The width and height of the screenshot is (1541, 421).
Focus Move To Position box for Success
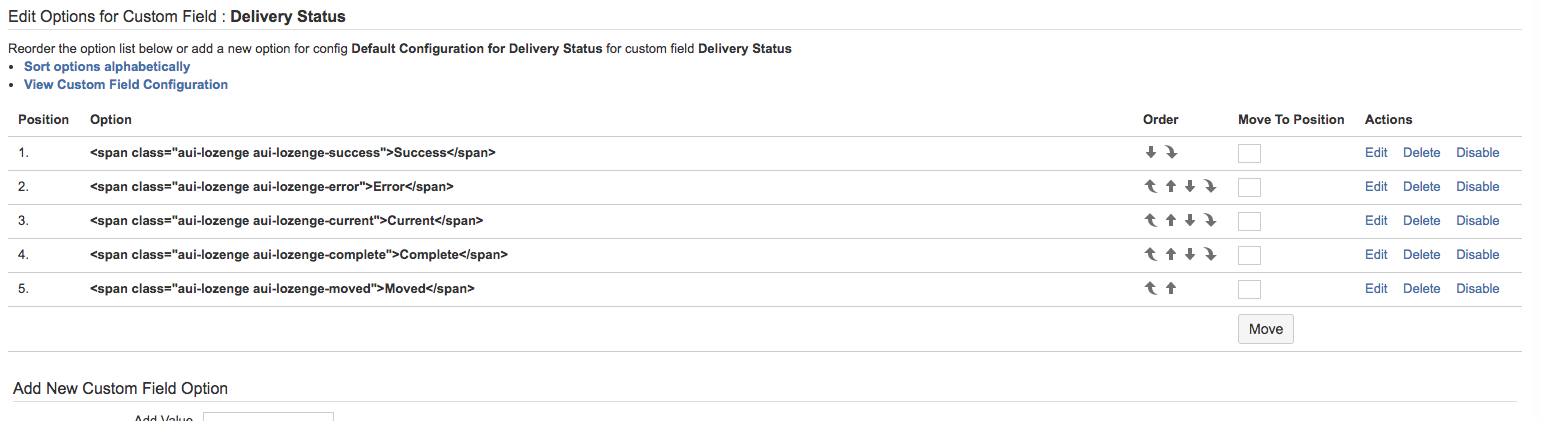point(1249,154)
